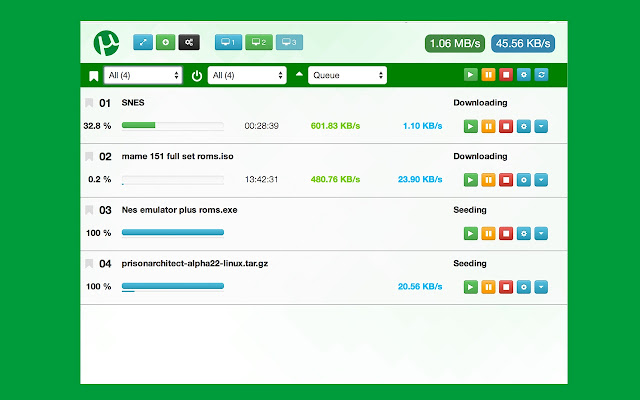Switch to computer 2 tab
This screenshot has width=640, height=400.
259,42
